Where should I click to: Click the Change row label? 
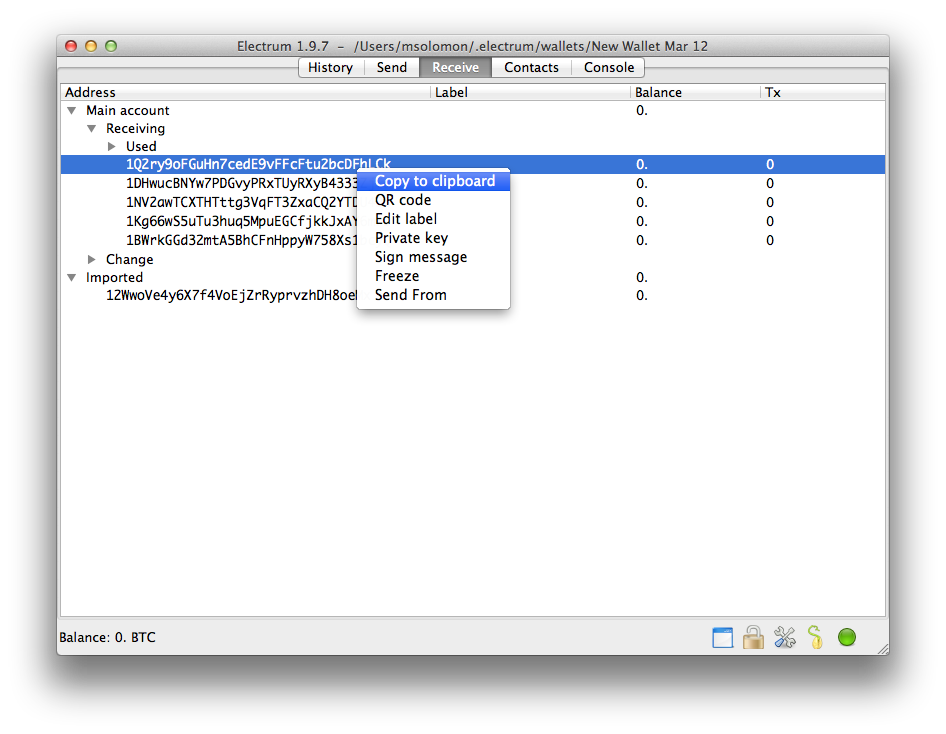pyautogui.click(x=130, y=259)
